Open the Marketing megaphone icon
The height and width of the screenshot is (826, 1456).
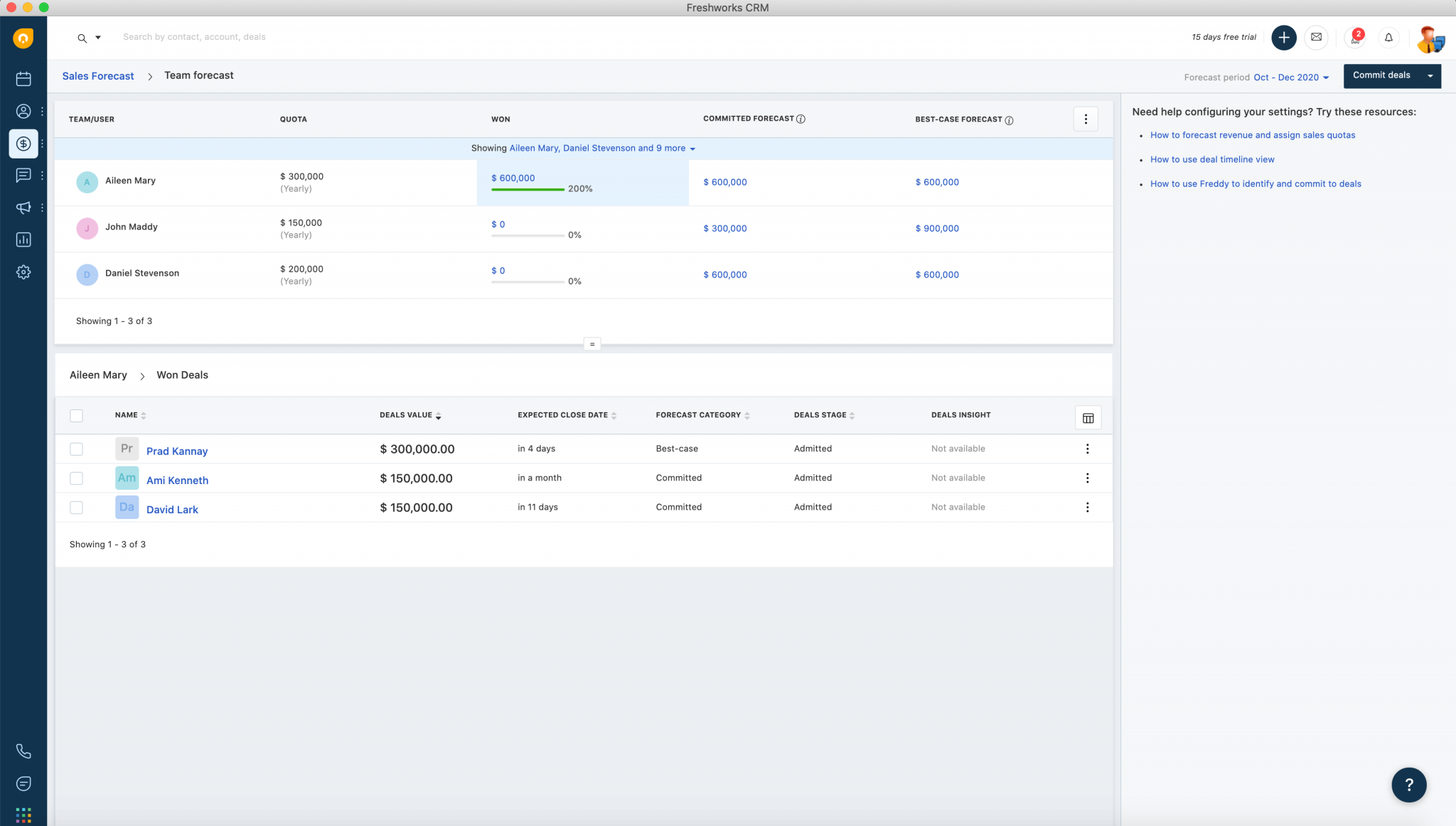coord(23,208)
